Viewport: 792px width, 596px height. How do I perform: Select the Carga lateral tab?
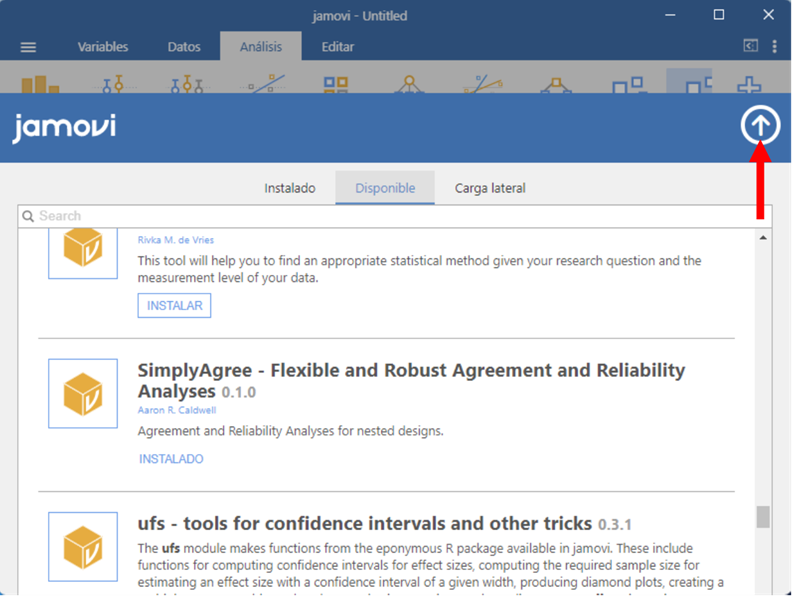[490, 188]
